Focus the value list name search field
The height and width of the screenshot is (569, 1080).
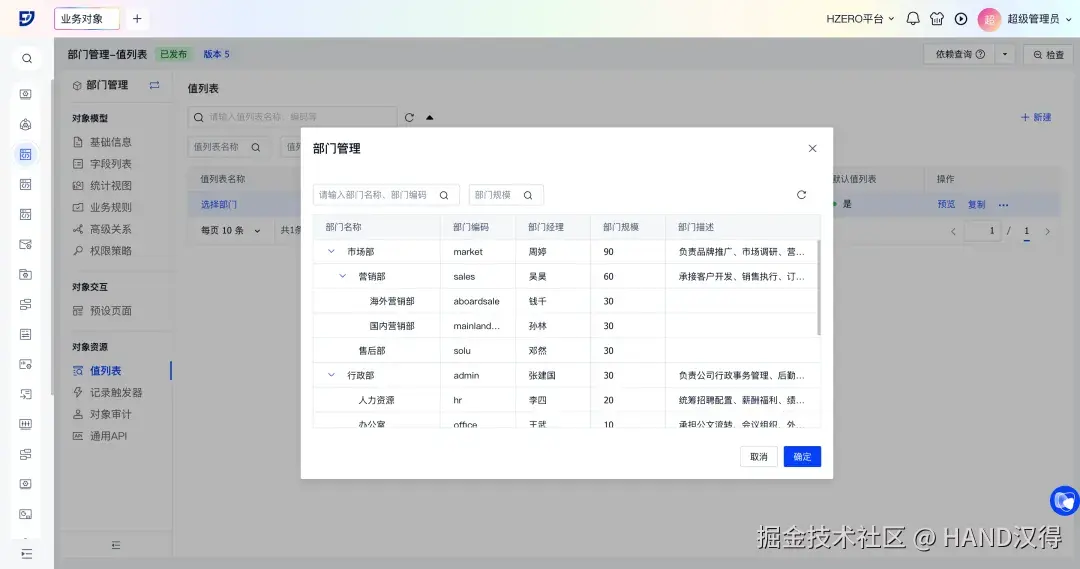[292, 117]
